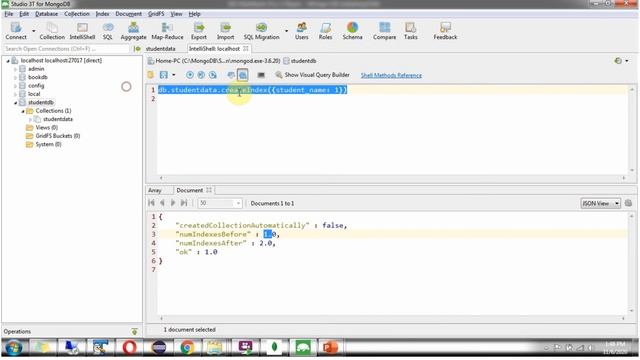The image size is (640, 360).
Task: Click the Import toolbar icon
Action: click(225, 31)
